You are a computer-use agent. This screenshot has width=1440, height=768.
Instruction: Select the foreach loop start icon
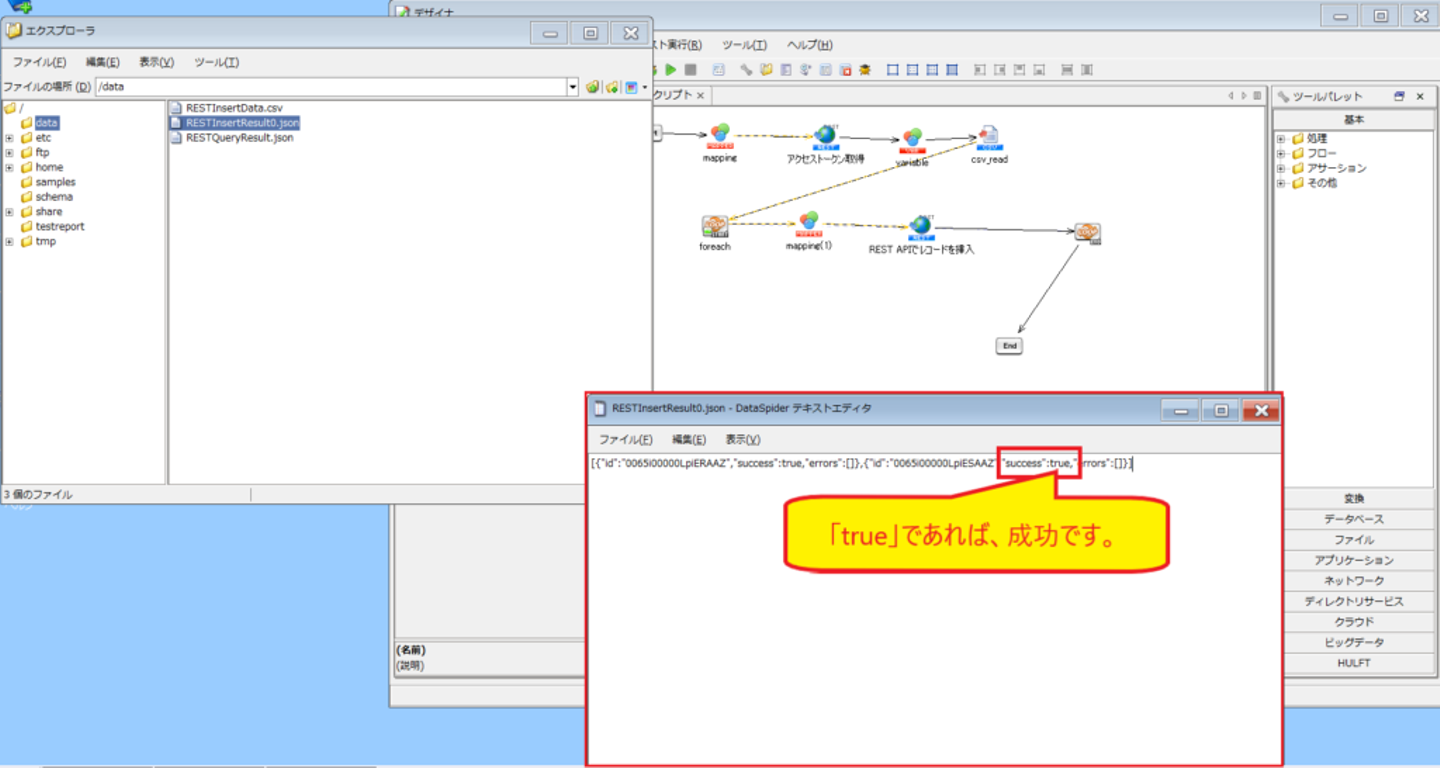[714, 226]
